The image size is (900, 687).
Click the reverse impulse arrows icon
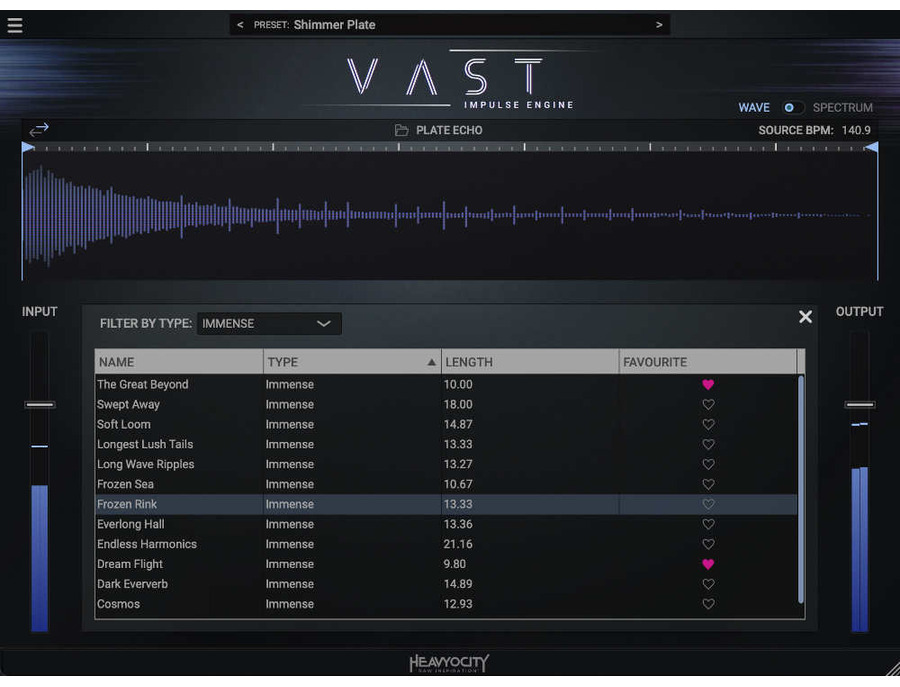pyautogui.click(x=39, y=130)
